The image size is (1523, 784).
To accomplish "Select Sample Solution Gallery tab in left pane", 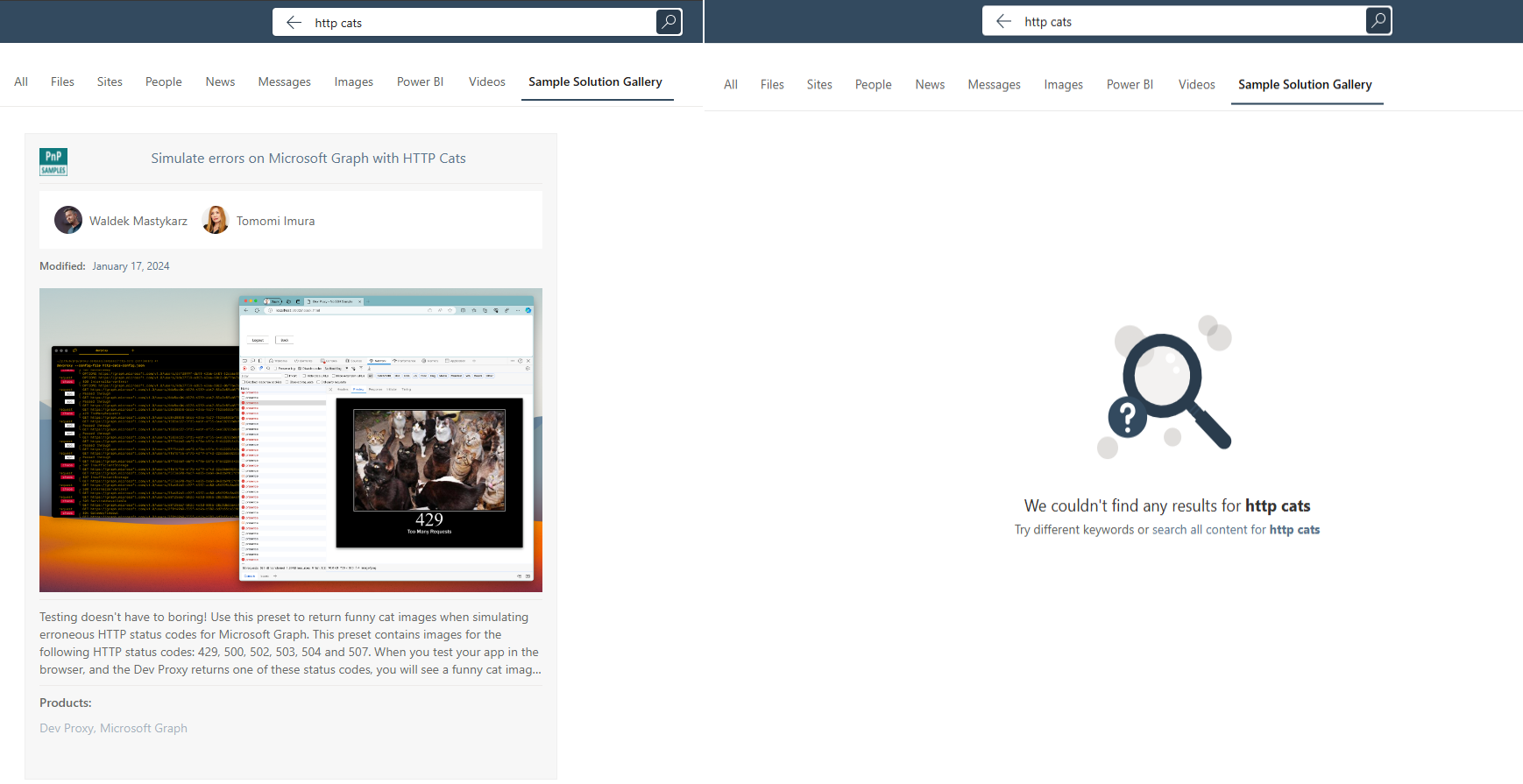I will click(x=596, y=81).
